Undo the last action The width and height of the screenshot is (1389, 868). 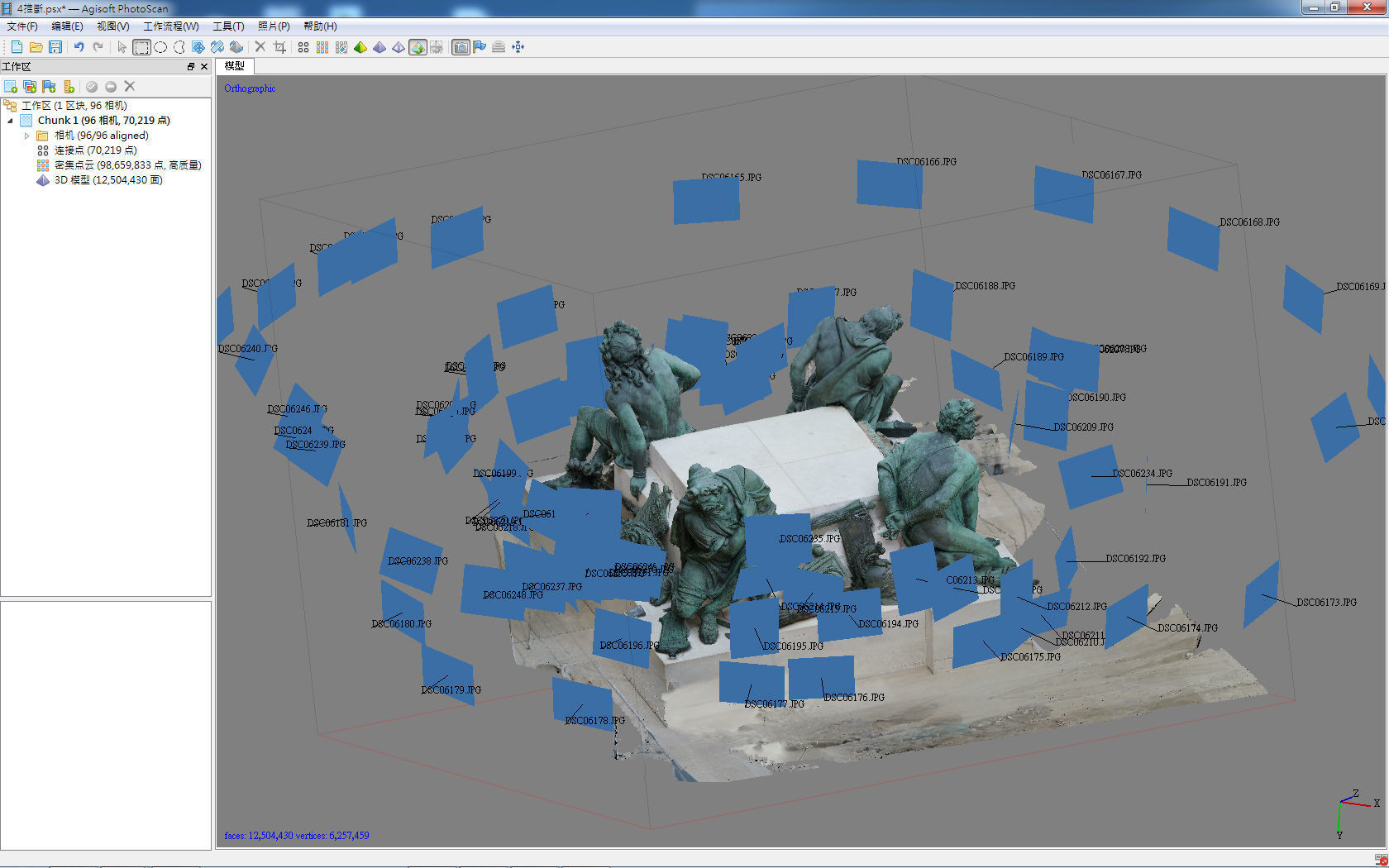(79, 47)
